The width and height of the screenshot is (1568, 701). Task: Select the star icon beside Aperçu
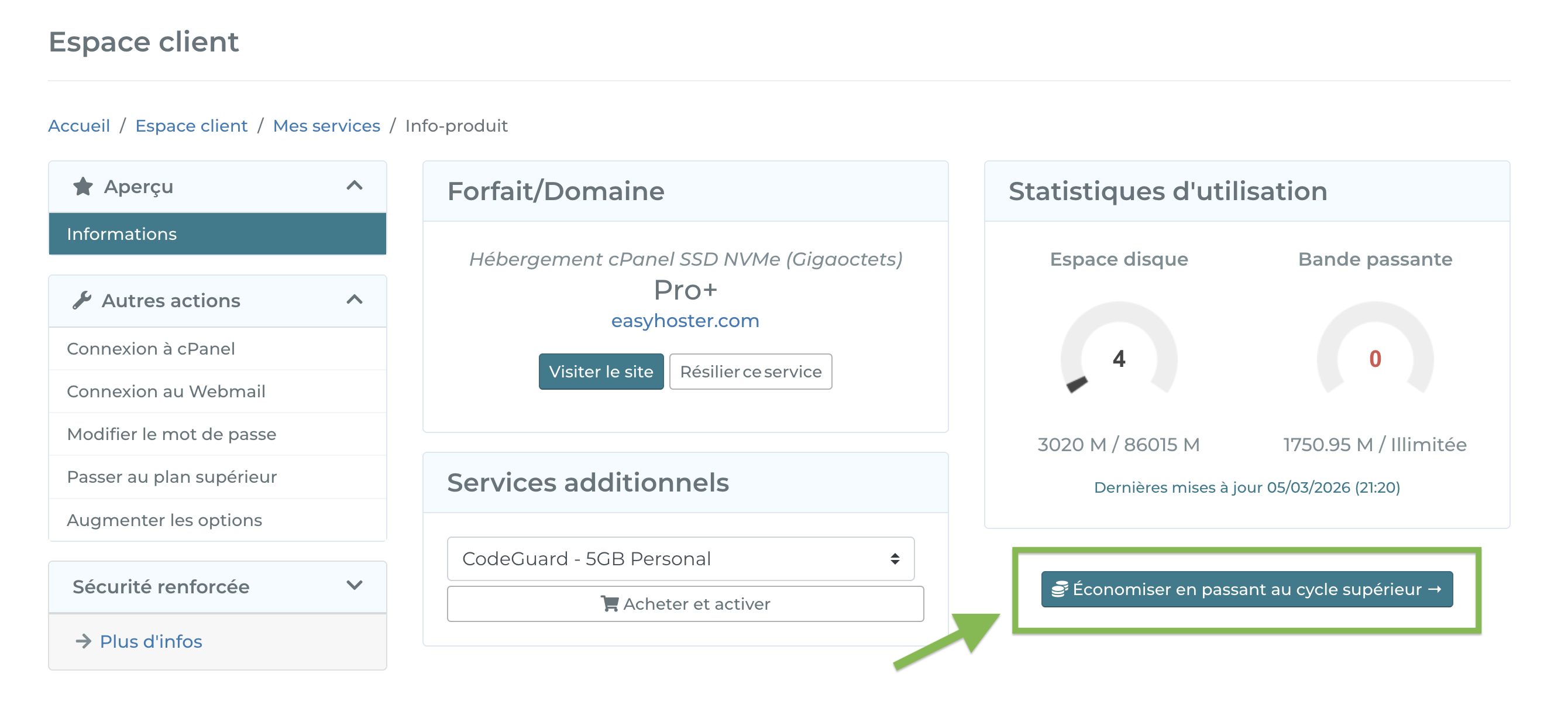[x=82, y=186]
